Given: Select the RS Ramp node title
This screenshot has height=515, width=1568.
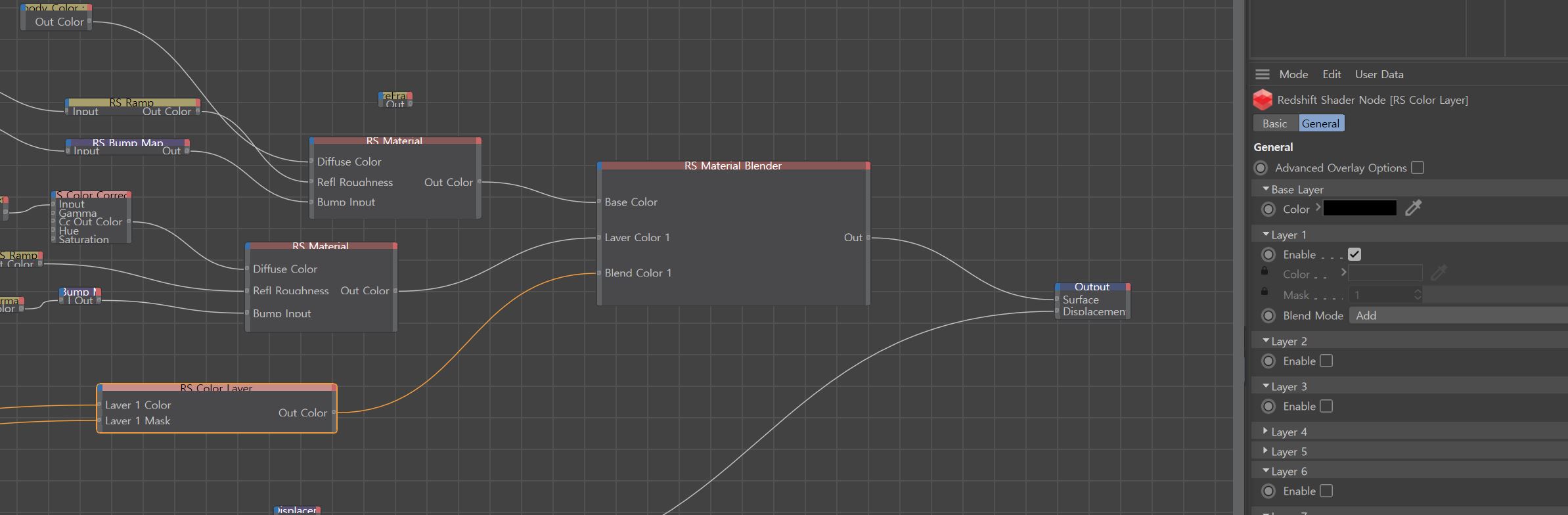Looking at the screenshot, I should pos(132,102).
